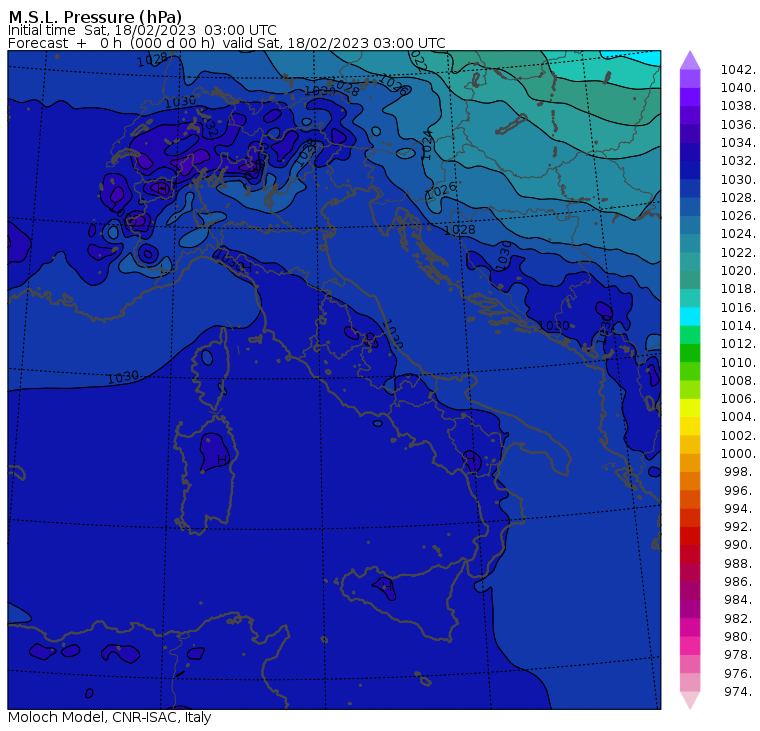
Task: Click the 1022. legend label
Action: point(738,253)
